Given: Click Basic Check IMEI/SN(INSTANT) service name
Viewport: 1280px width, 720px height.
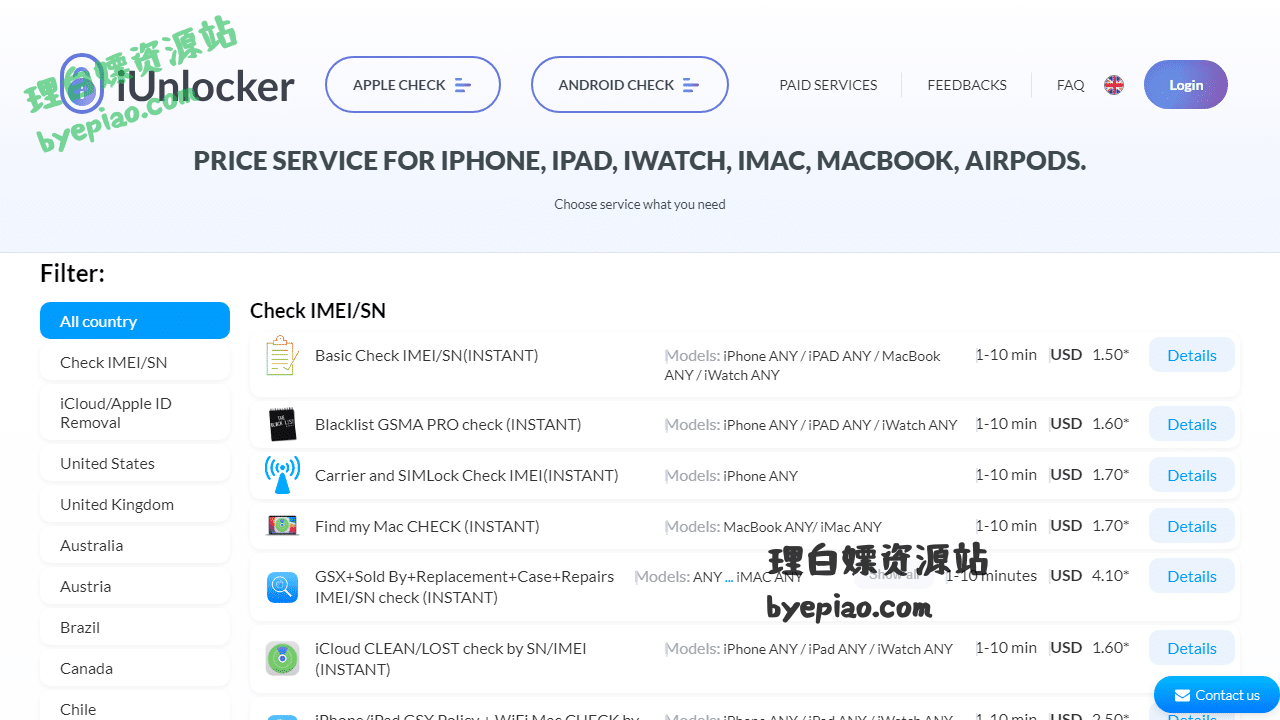Looking at the screenshot, I should point(427,355).
